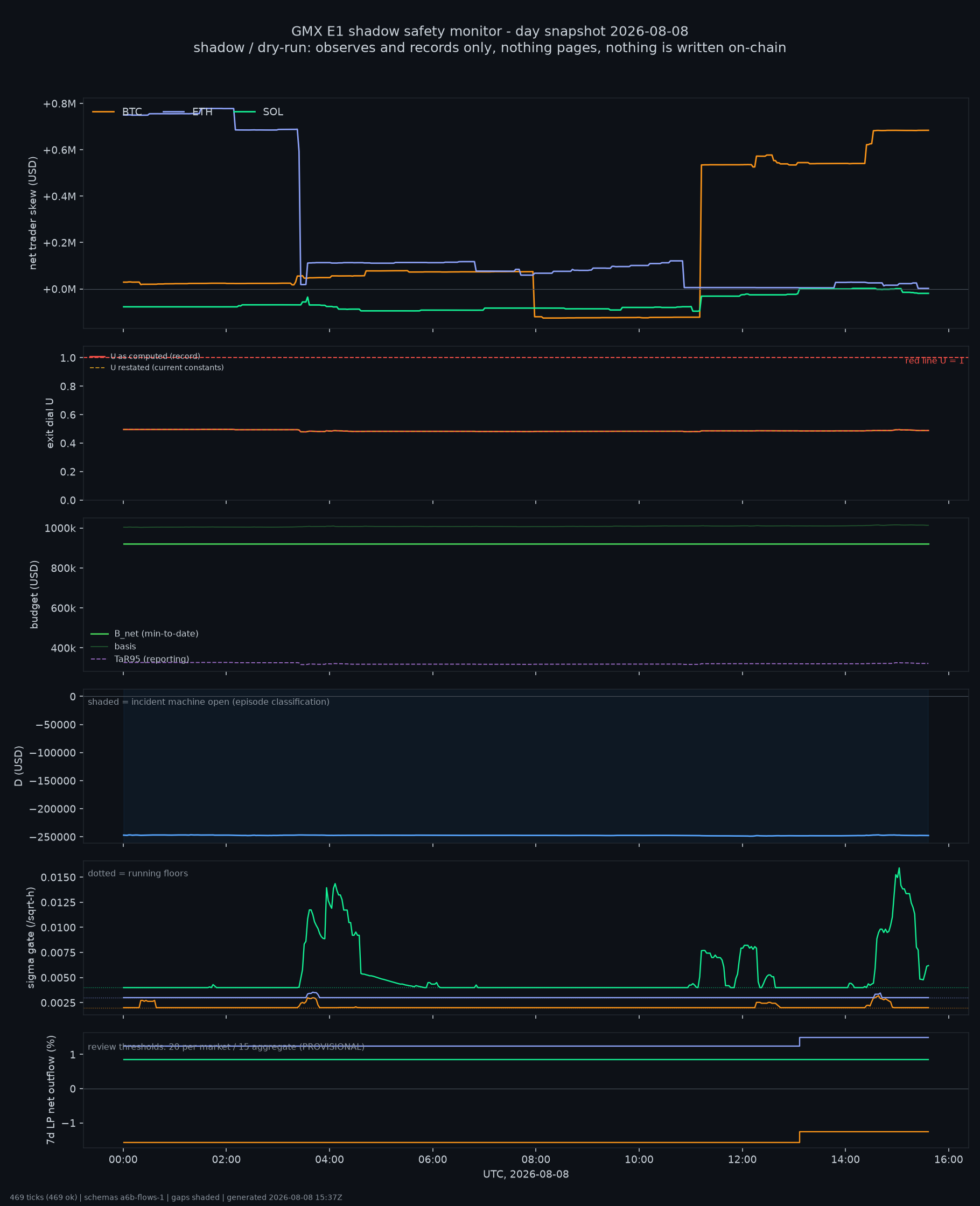The image size is (980, 1206).
Task: Click the "U restated (current constants)" legend entry
Action: coord(167,367)
